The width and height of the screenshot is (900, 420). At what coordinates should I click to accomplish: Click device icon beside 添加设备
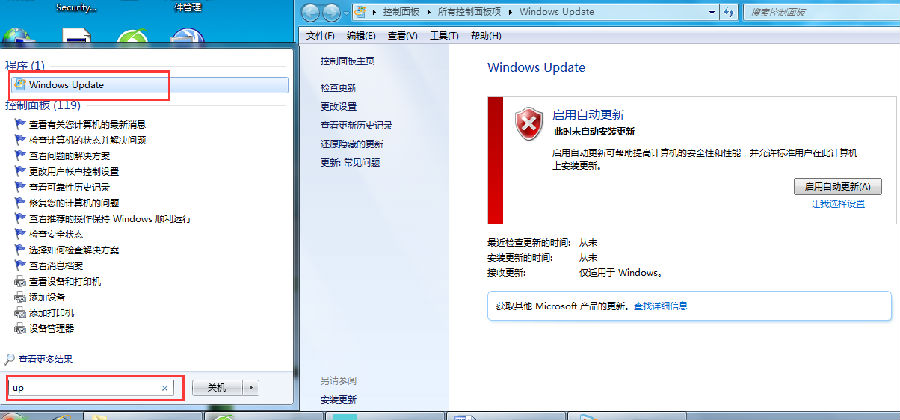pyautogui.click(x=20, y=297)
